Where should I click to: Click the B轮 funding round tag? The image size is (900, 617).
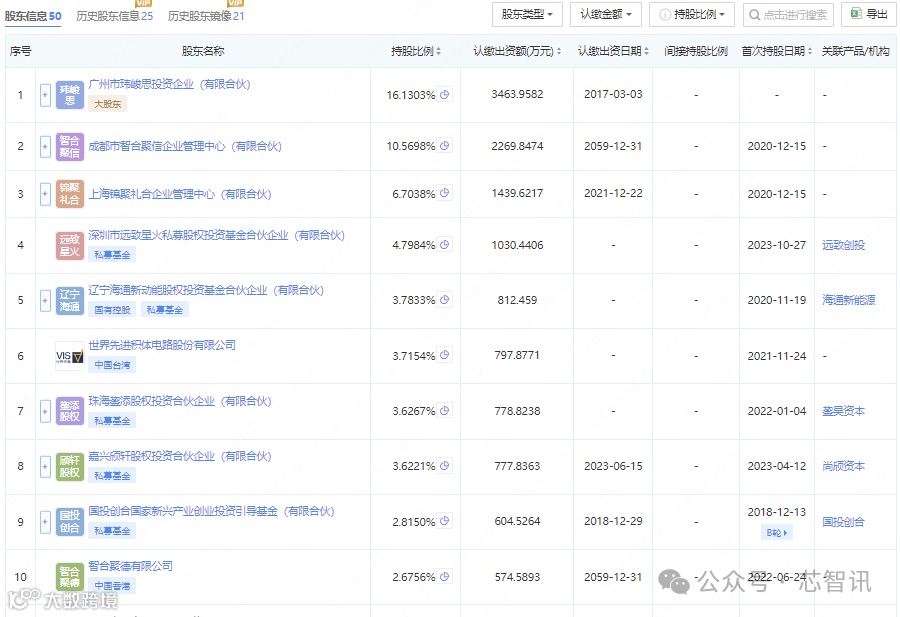point(777,533)
